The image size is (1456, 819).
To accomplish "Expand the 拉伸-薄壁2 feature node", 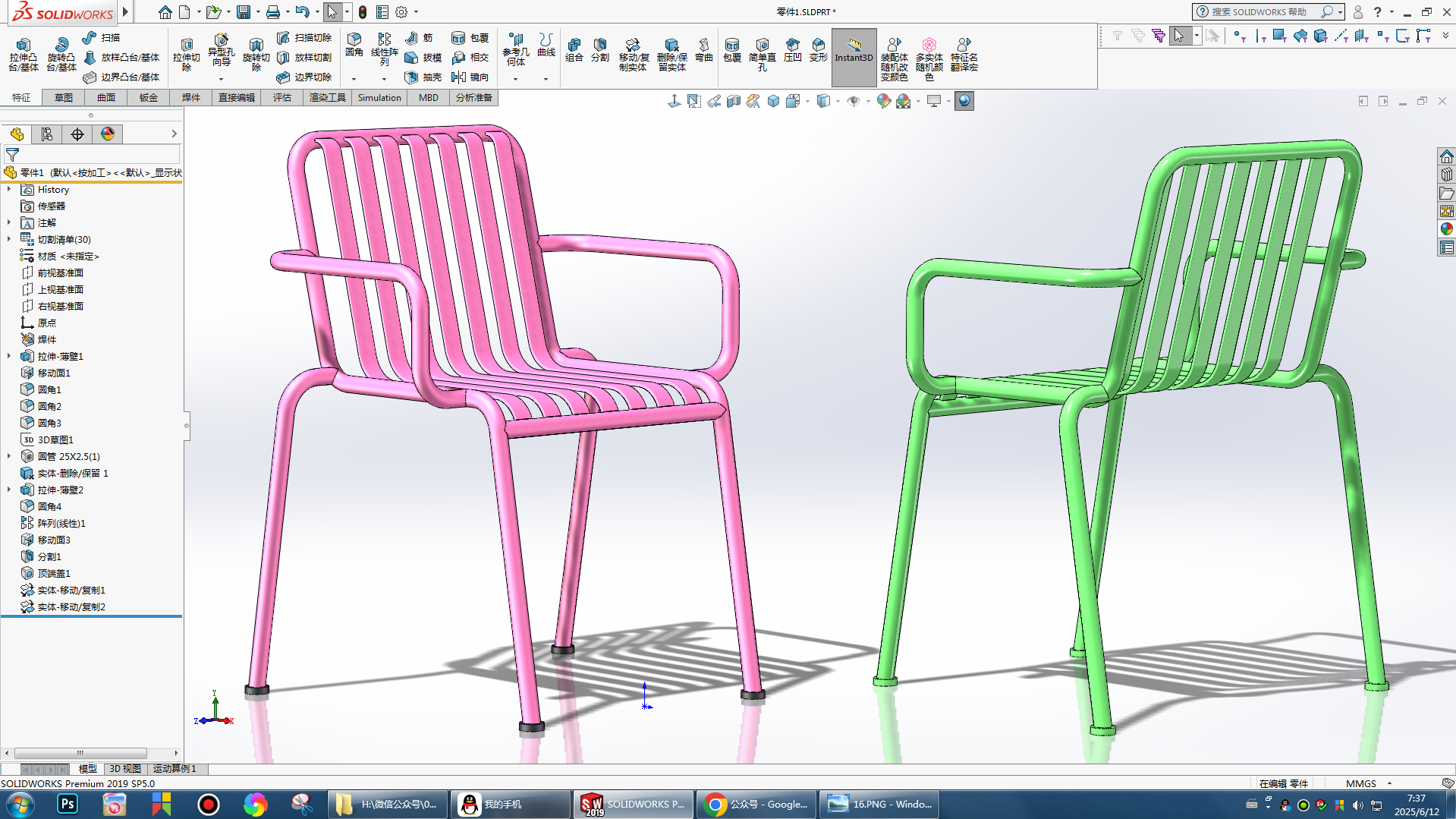I will click(x=9, y=490).
